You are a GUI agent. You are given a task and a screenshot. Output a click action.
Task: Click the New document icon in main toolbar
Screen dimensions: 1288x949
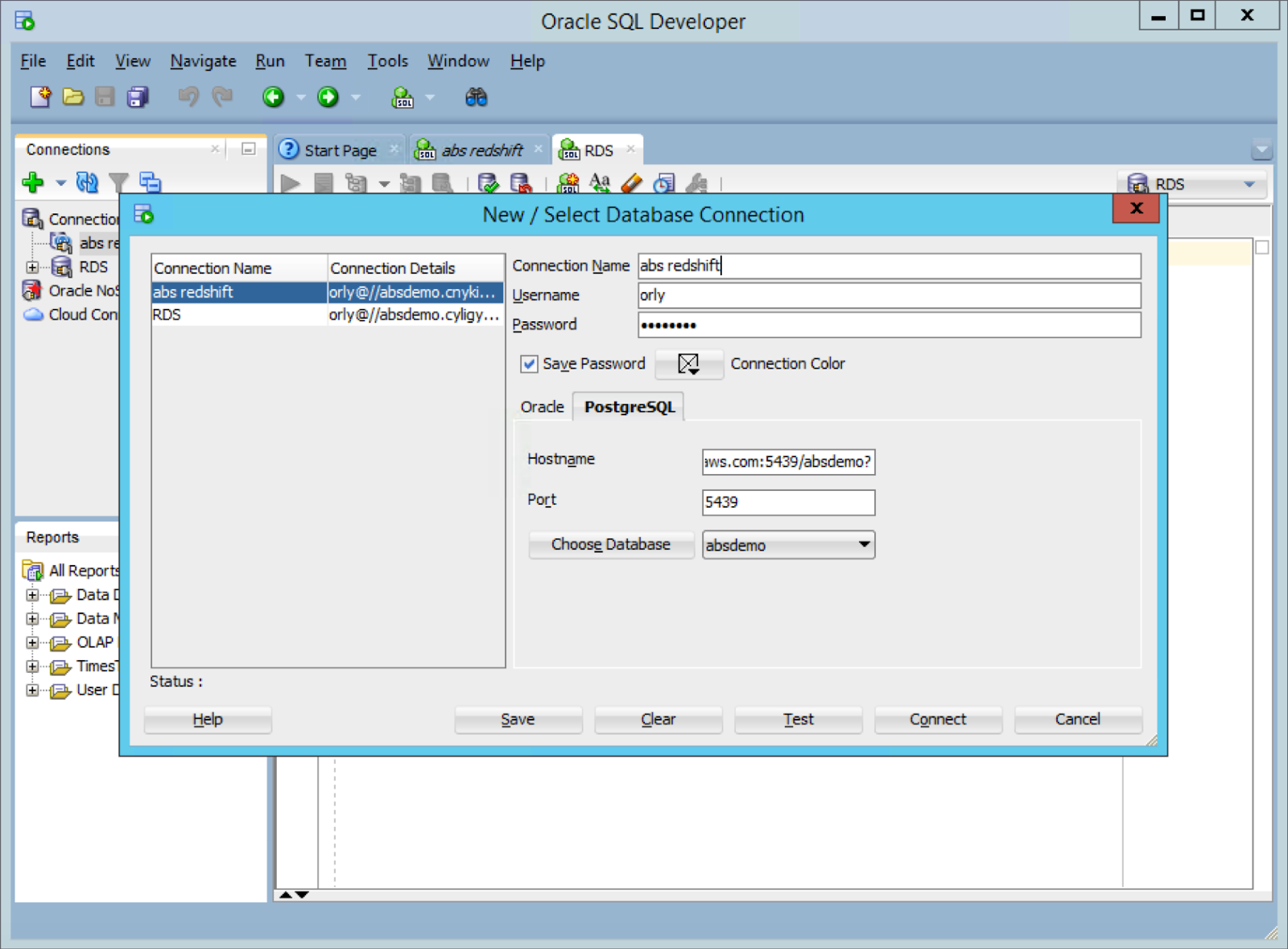click(x=40, y=97)
